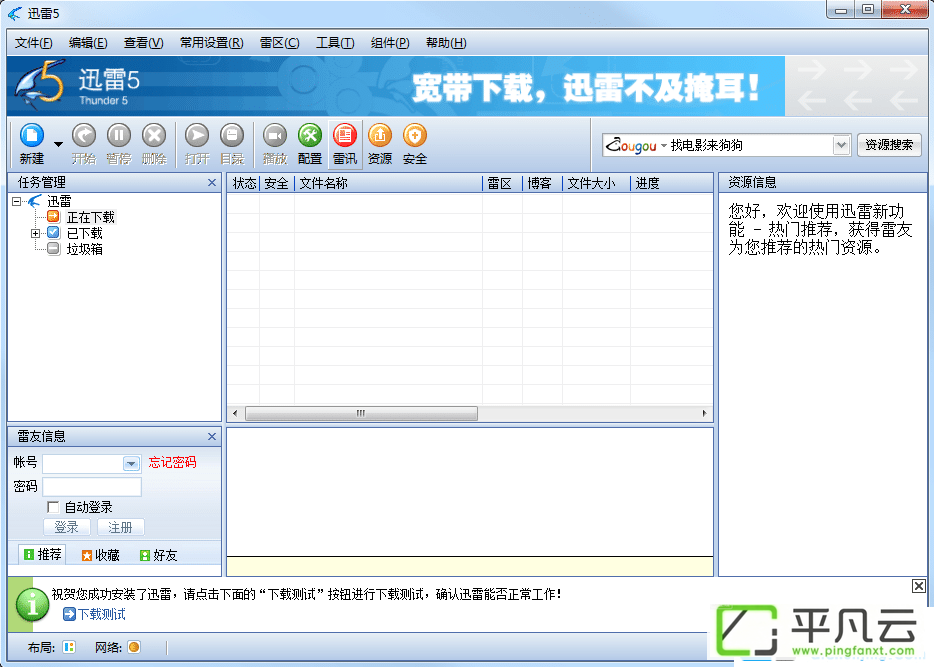Screen dimensions: 934x667
Task: Click the 新建 new task icon
Action: coord(32,136)
